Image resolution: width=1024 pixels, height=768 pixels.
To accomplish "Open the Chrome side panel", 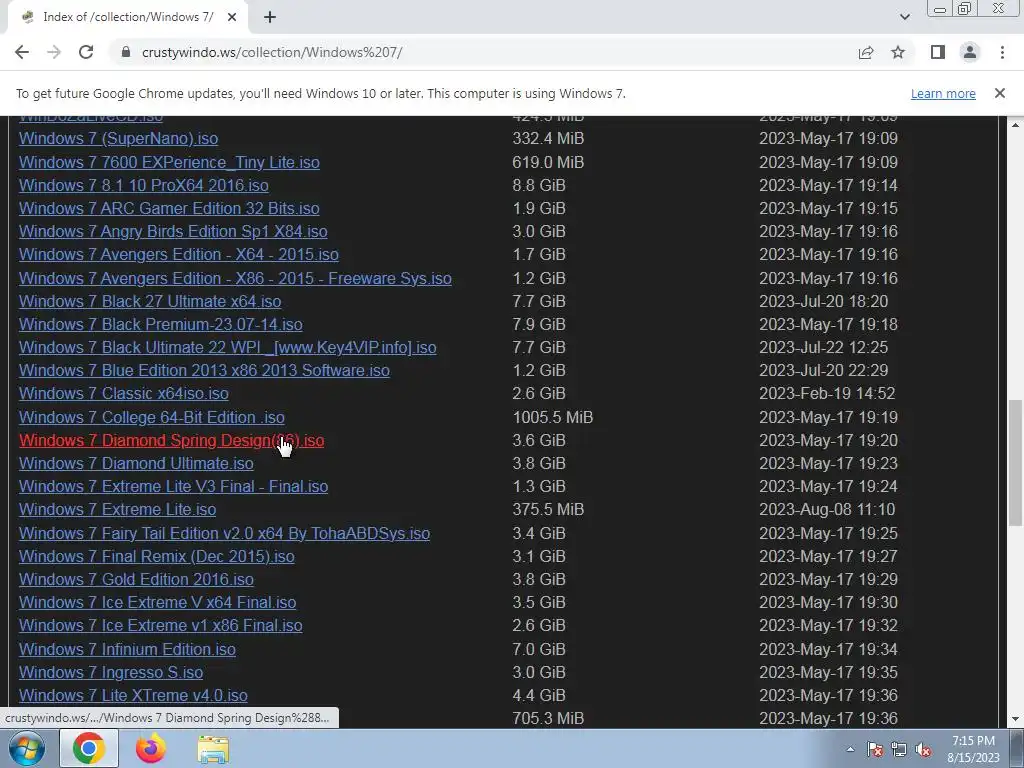I will (x=938, y=52).
